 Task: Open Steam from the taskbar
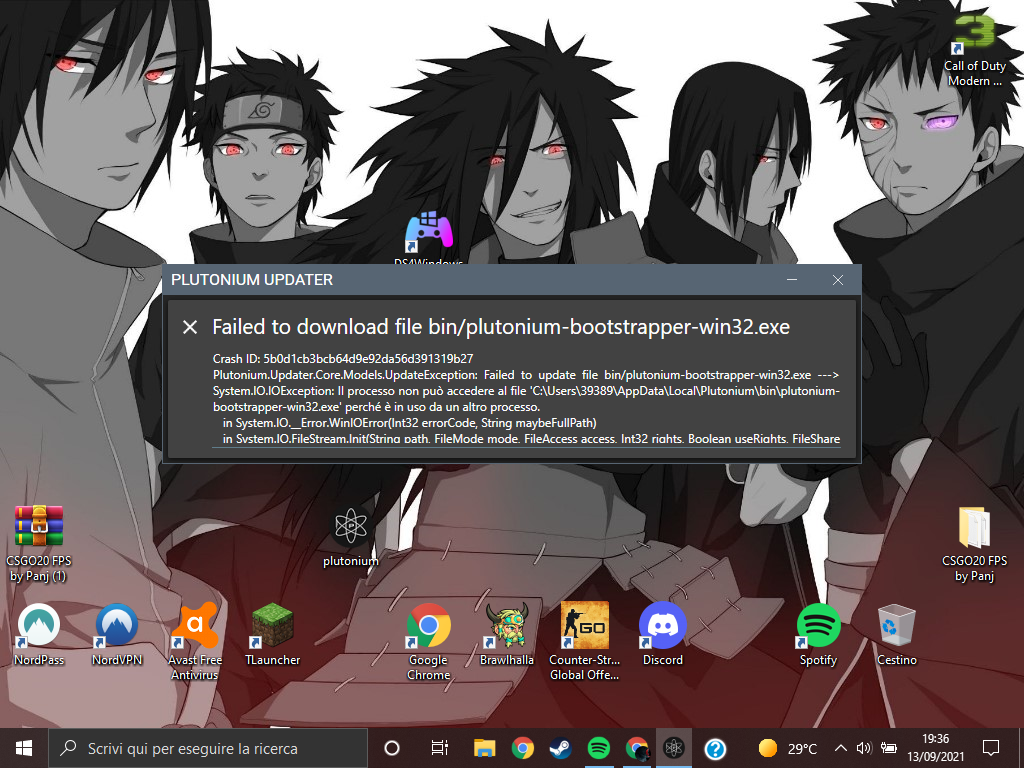560,748
